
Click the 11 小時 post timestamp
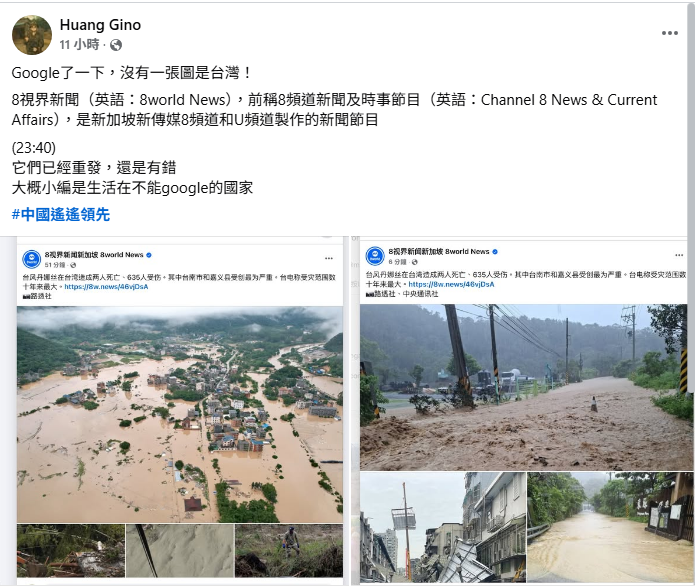coord(79,45)
